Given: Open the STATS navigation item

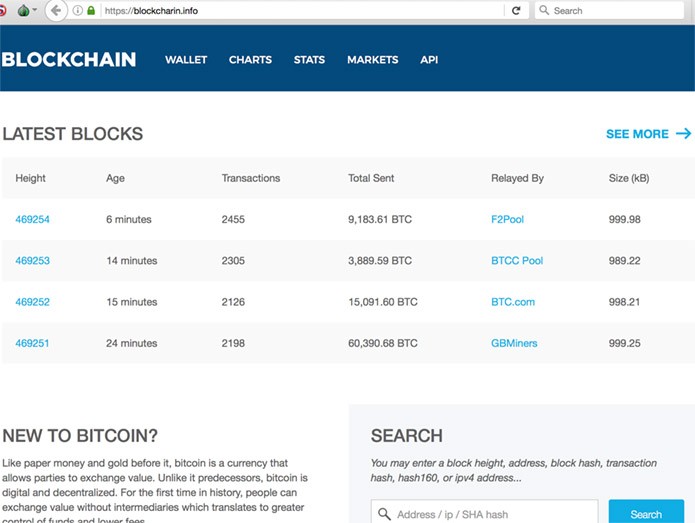Looking at the screenshot, I should 309,60.
